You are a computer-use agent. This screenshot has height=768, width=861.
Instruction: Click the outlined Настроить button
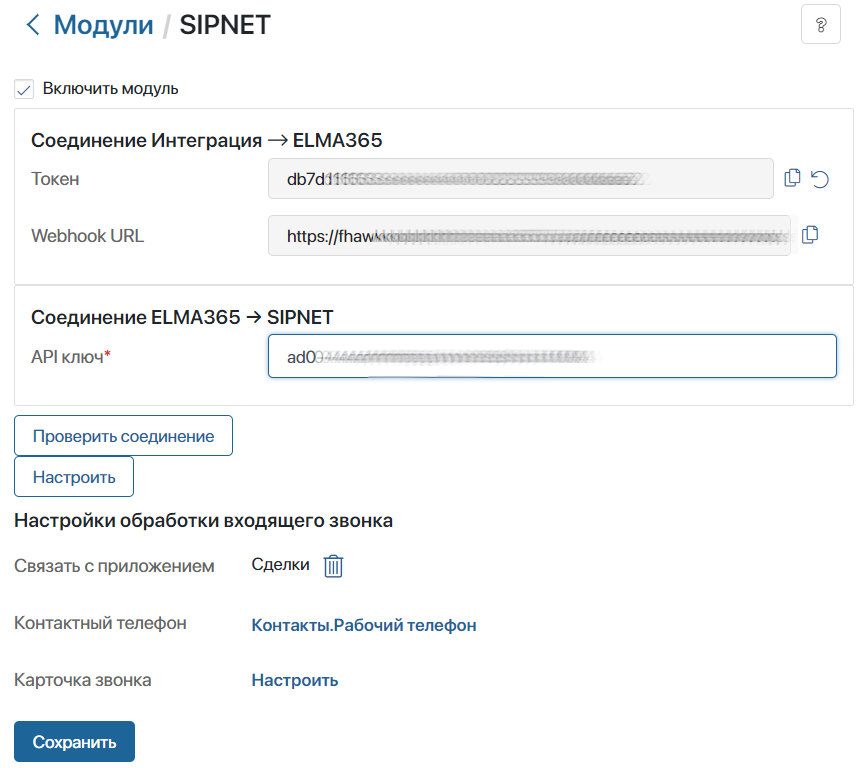(74, 477)
